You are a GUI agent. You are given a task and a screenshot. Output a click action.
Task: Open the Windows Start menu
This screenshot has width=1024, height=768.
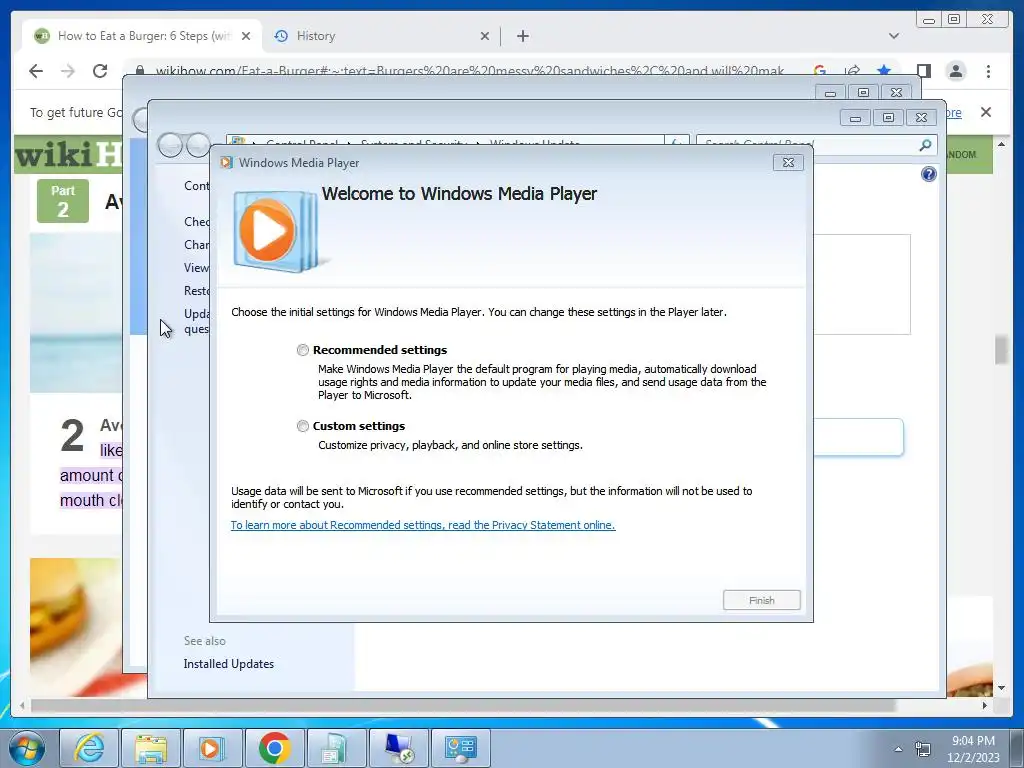[x=27, y=748]
